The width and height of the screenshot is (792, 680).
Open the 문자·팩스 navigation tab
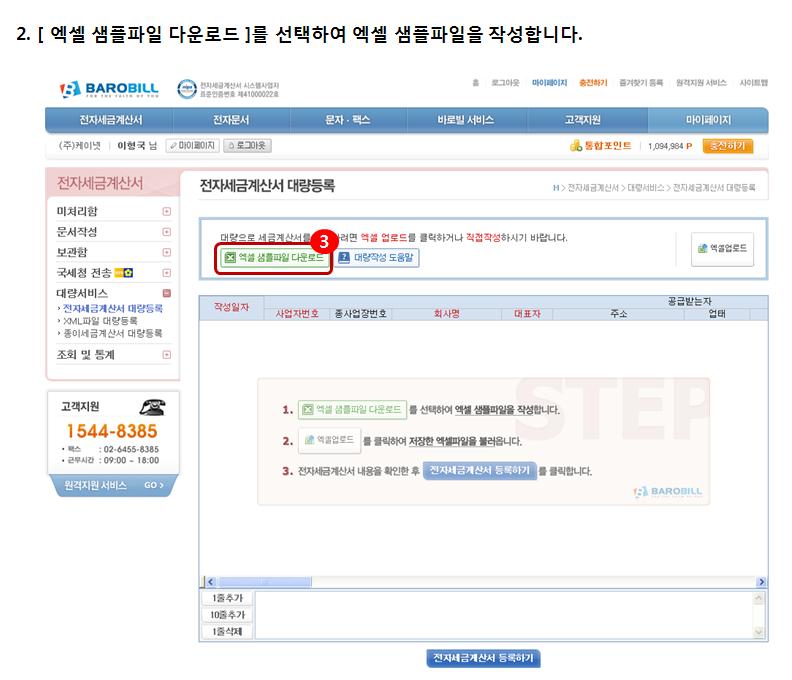pos(348,120)
